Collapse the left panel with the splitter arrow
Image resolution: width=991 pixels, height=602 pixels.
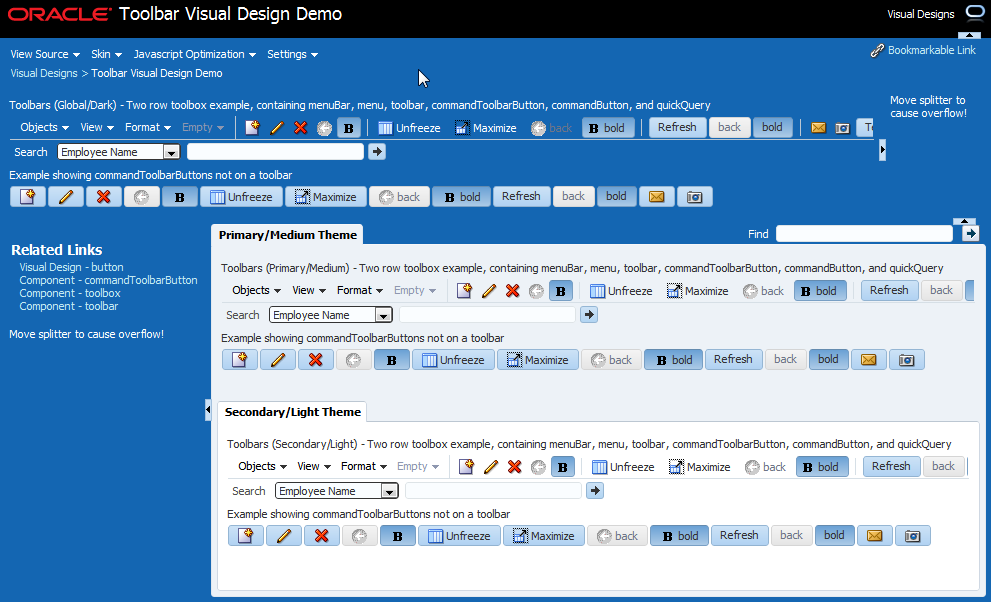pyautogui.click(x=207, y=410)
